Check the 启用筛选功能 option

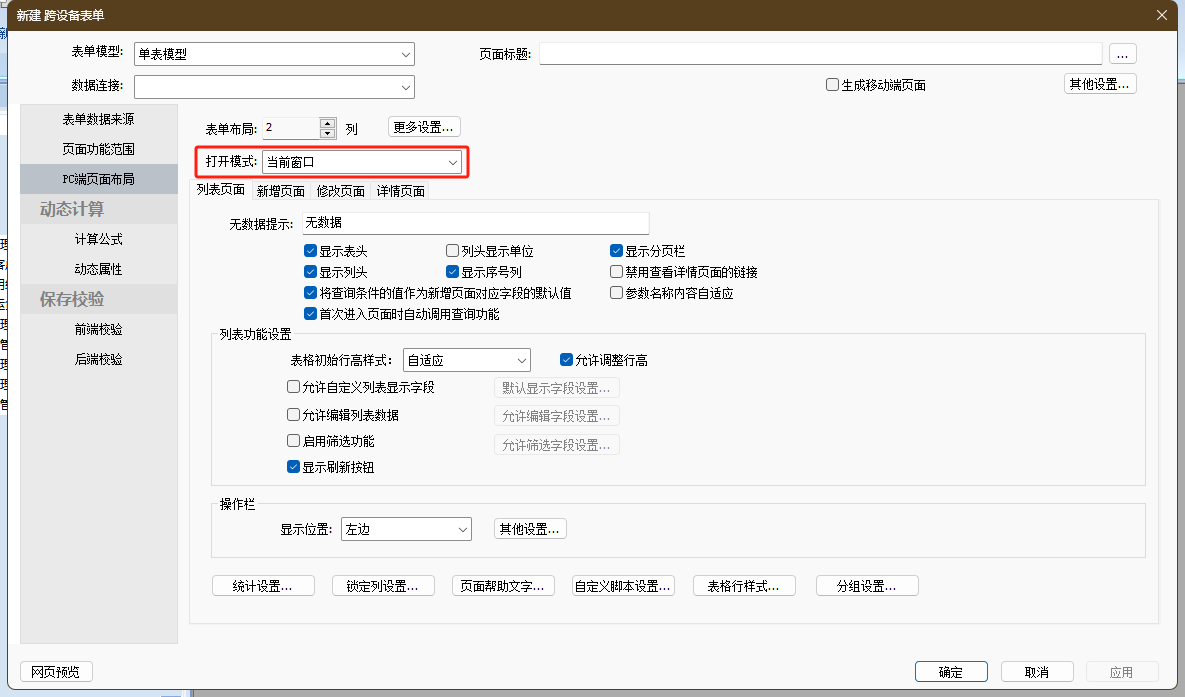294,441
